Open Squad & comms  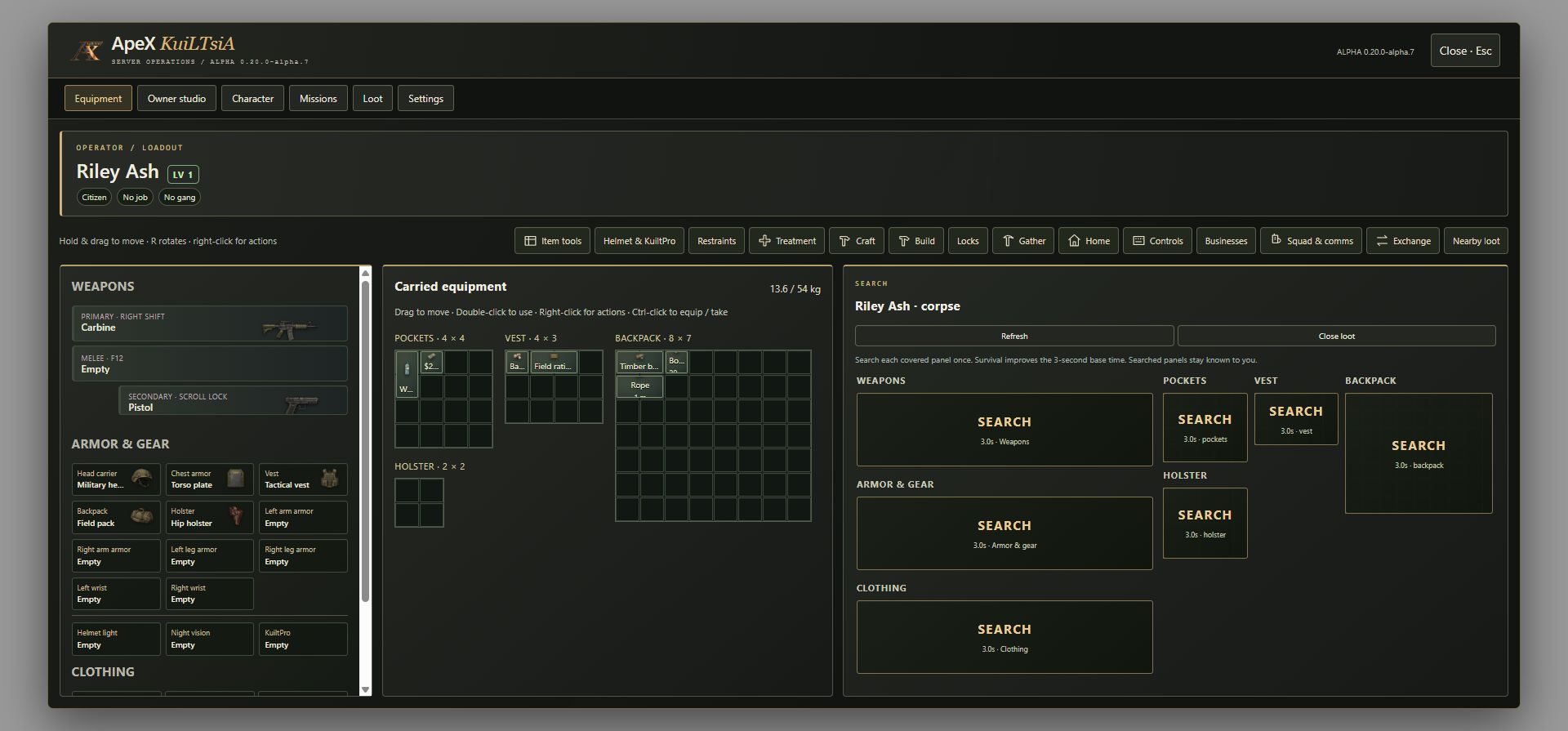click(x=1311, y=241)
